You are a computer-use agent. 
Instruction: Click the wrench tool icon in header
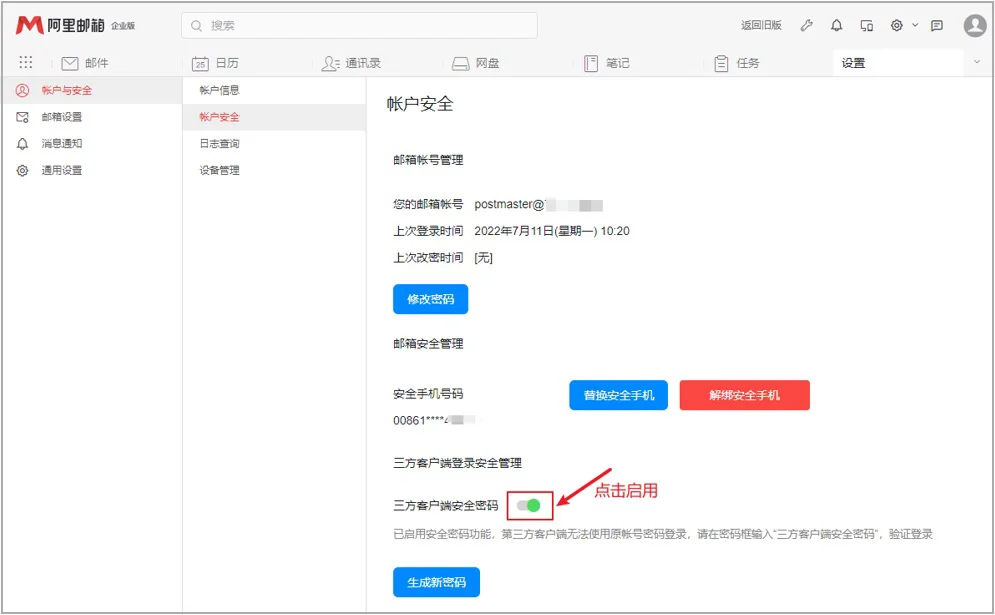pyautogui.click(x=807, y=25)
